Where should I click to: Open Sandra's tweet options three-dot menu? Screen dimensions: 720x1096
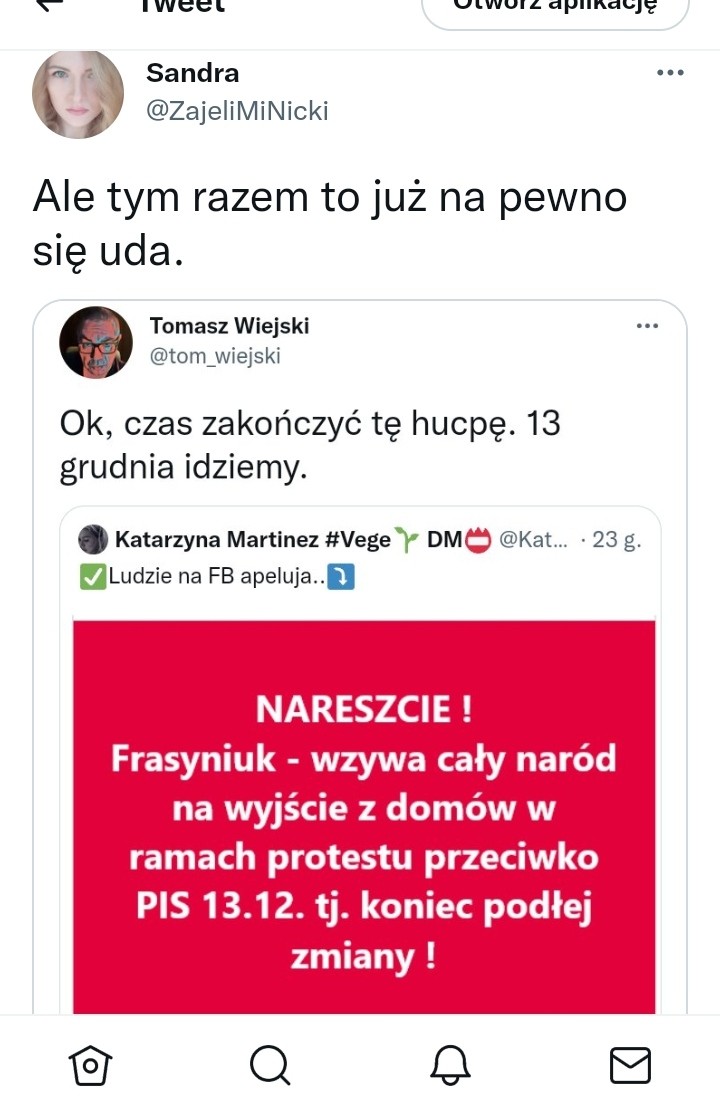(670, 73)
